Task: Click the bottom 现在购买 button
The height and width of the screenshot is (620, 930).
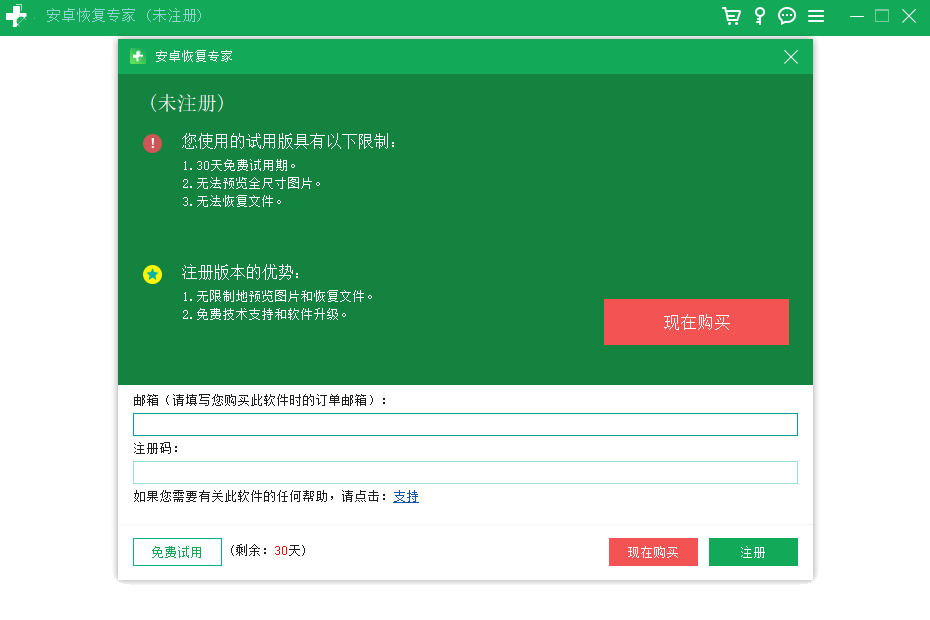Action: click(x=653, y=551)
